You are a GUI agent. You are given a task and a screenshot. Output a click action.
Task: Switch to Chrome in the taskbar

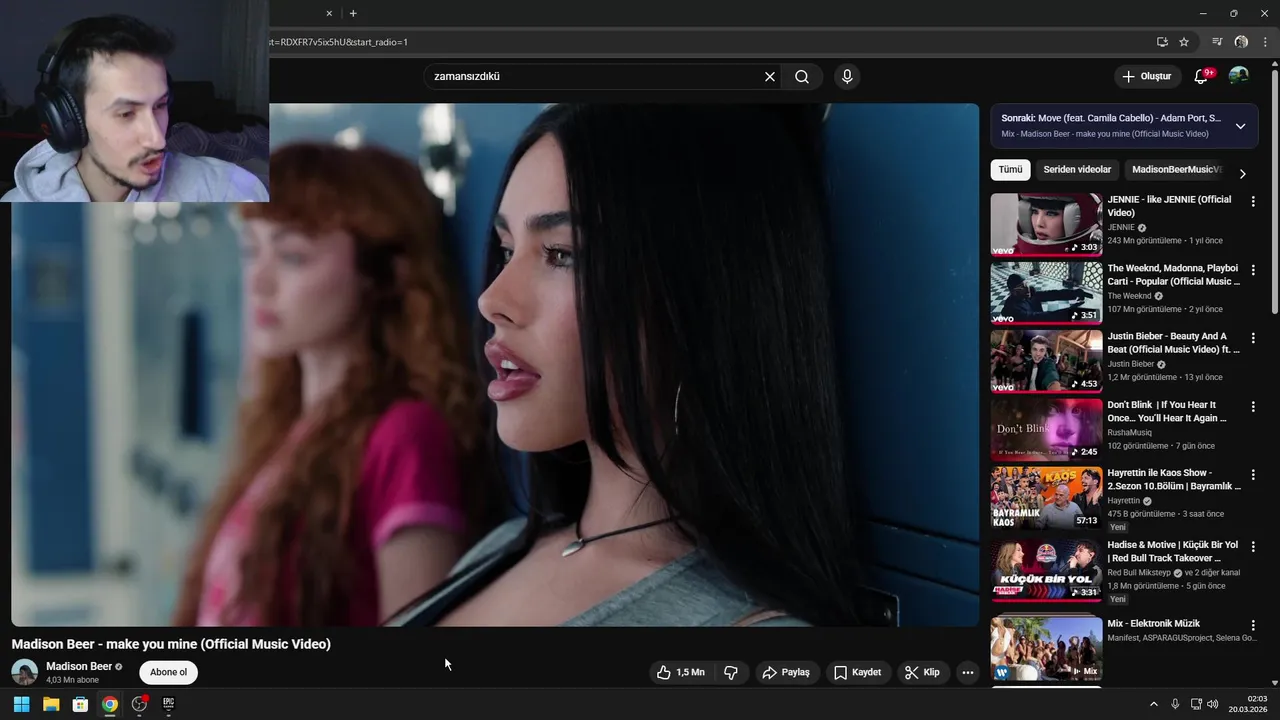point(110,704)
